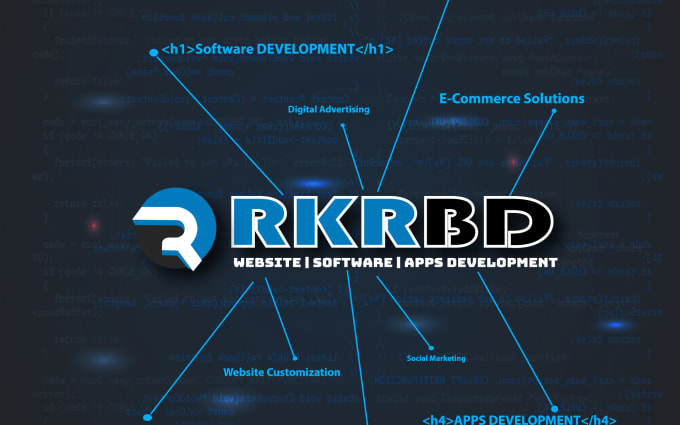Click the "Website Customization" label

(282, 372)
